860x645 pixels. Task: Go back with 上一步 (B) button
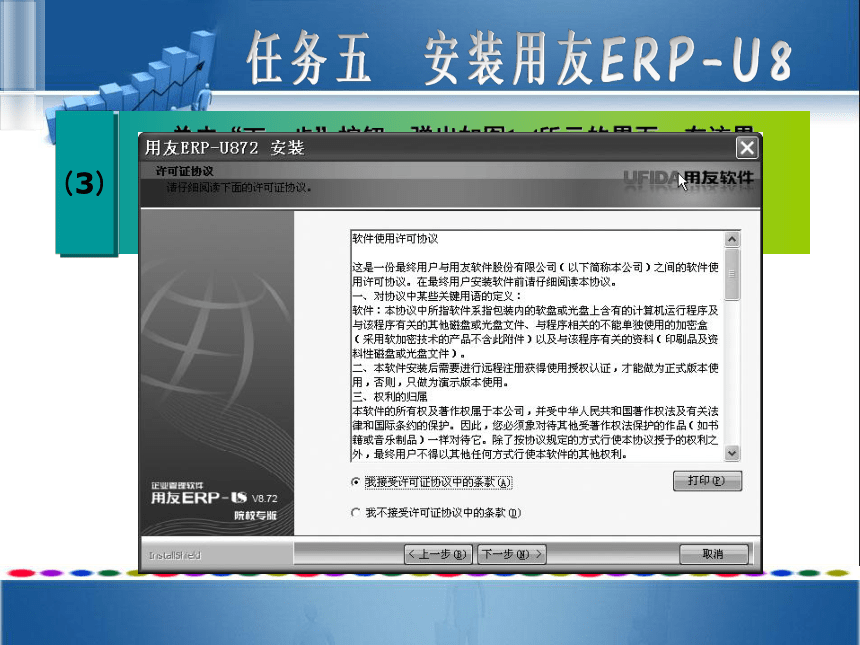439,555
